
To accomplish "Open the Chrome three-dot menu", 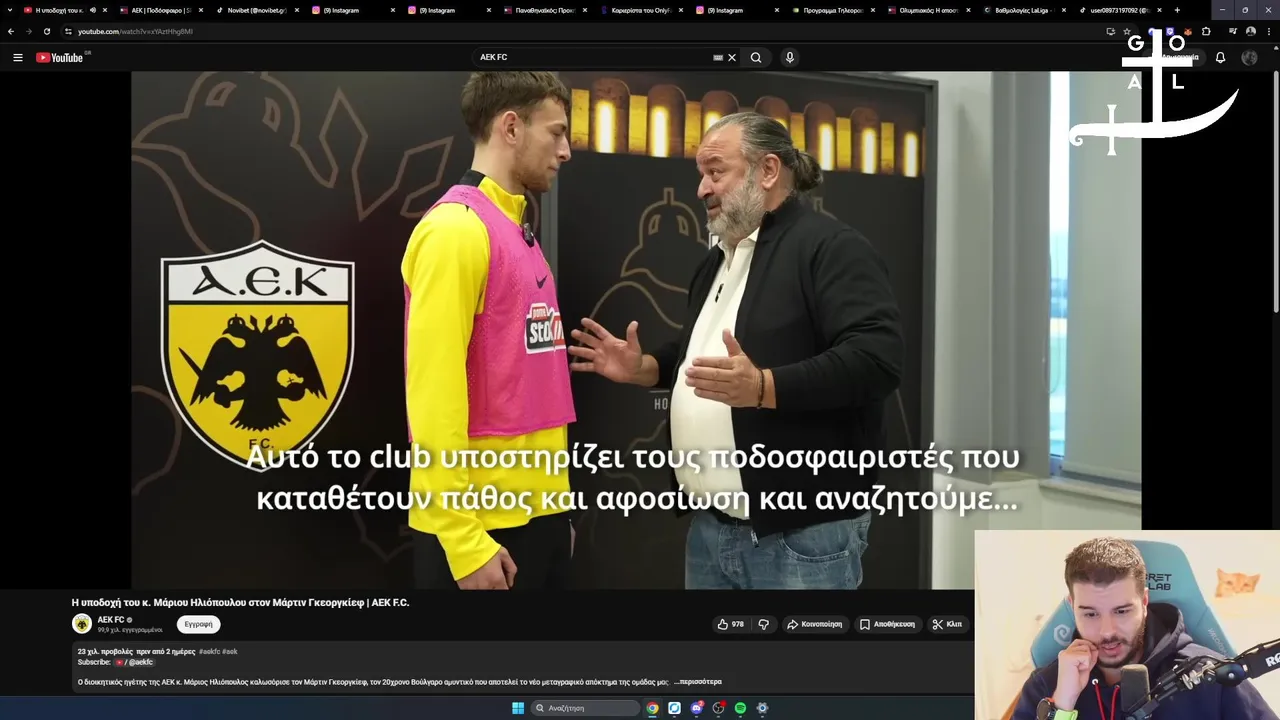I will tap(1269, 31).
